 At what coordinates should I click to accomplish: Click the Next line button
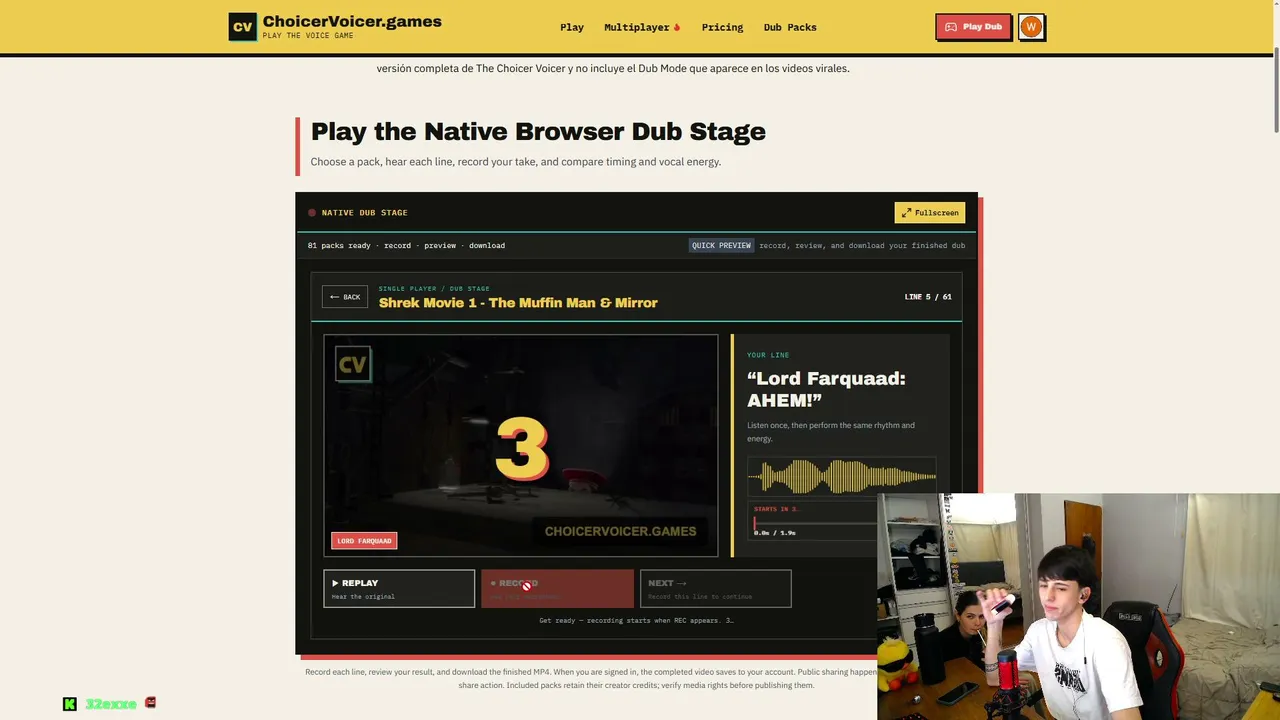click(x=716, y=588)
